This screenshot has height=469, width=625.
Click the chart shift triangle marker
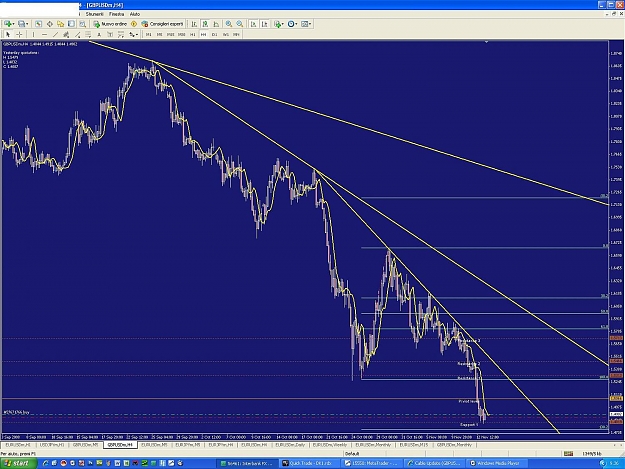pos(486,41)
